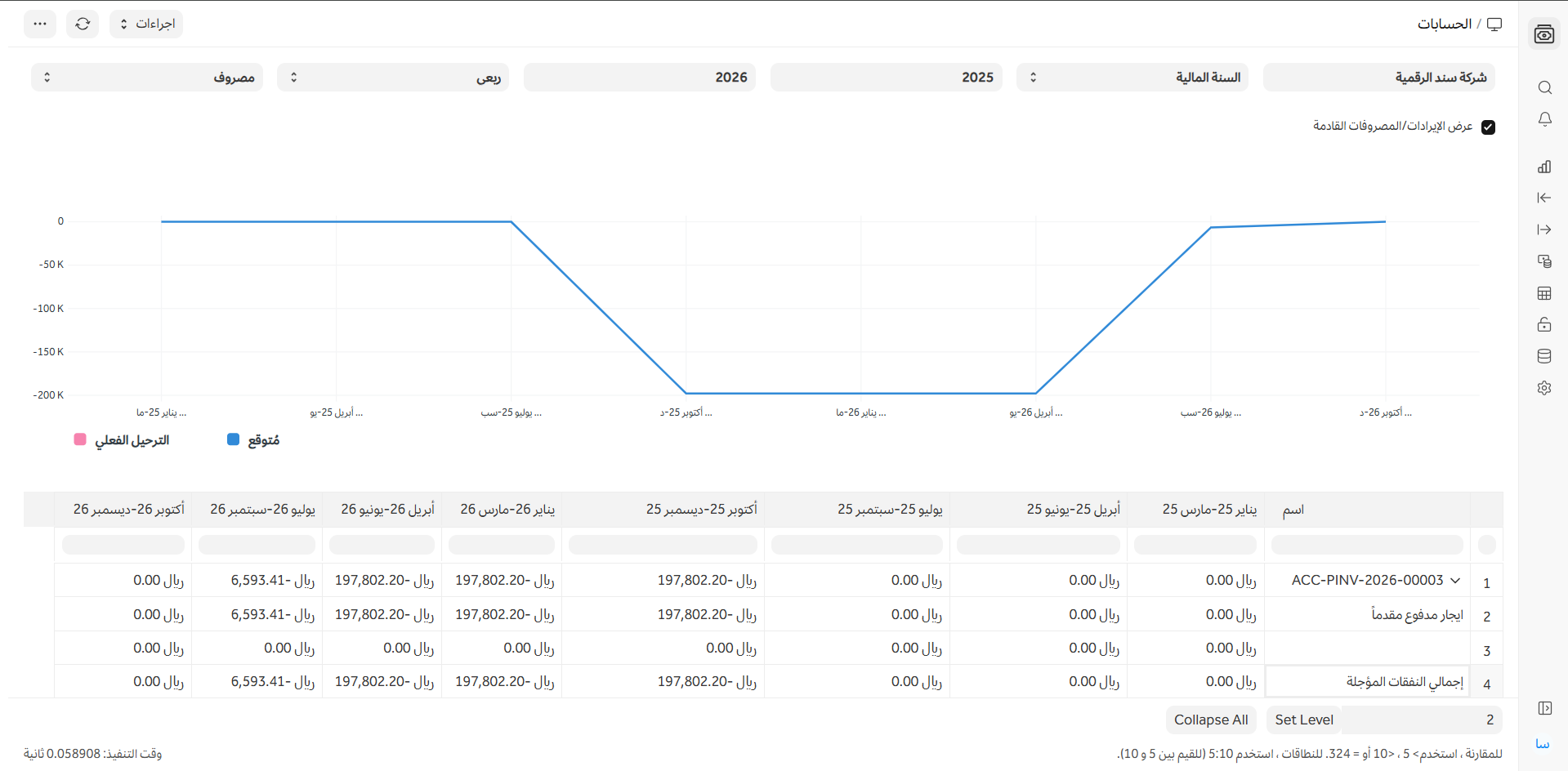Open notifications bell in sidebar

point(1544,119)
